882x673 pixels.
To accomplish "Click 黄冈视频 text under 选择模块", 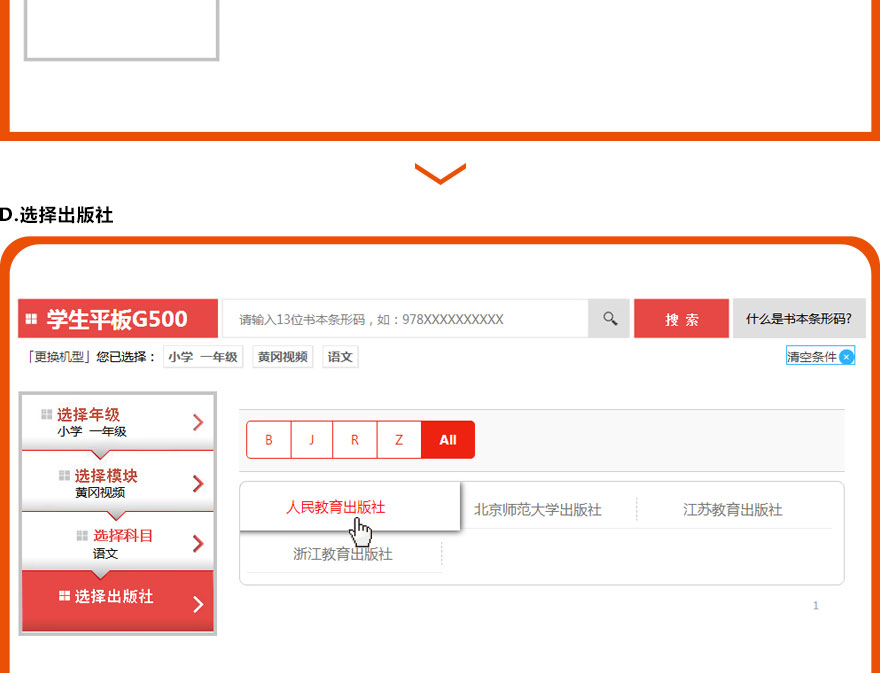I will click(100, 492).
